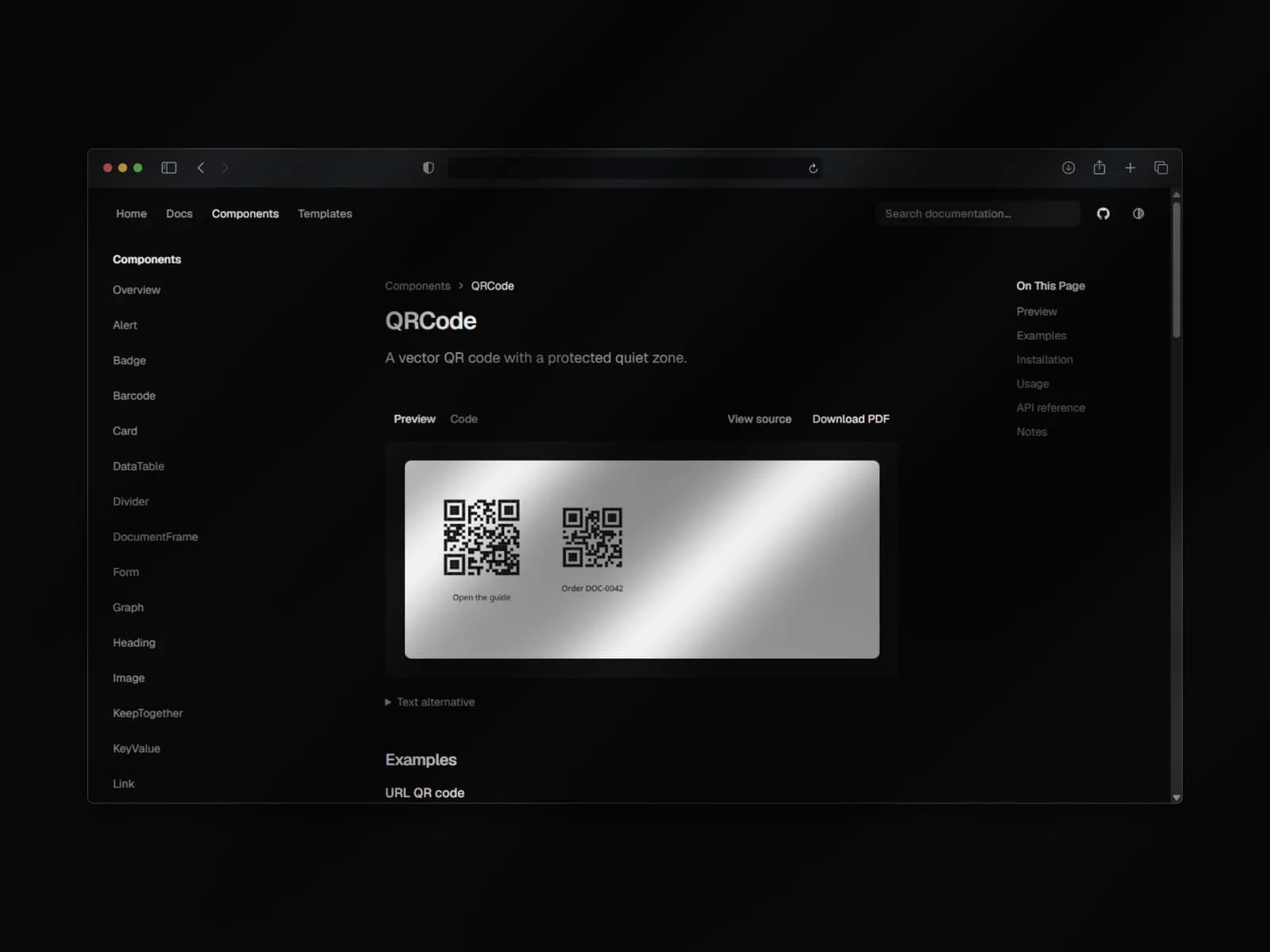Viewport: 1270px width, 952px height.
Task: Jump to Examples in On This Page
Action: 1041,336
